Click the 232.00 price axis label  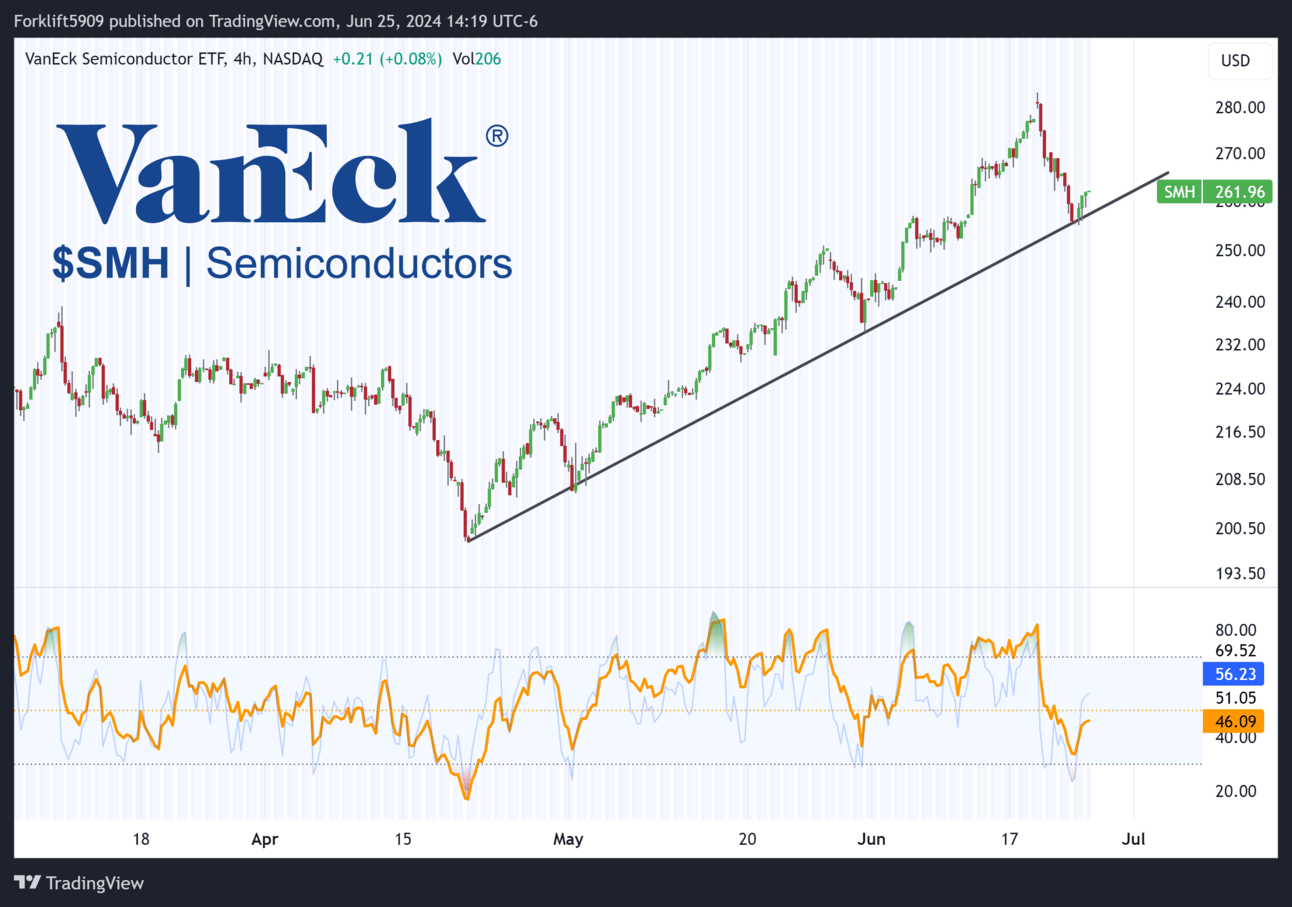pos(1239,344)
